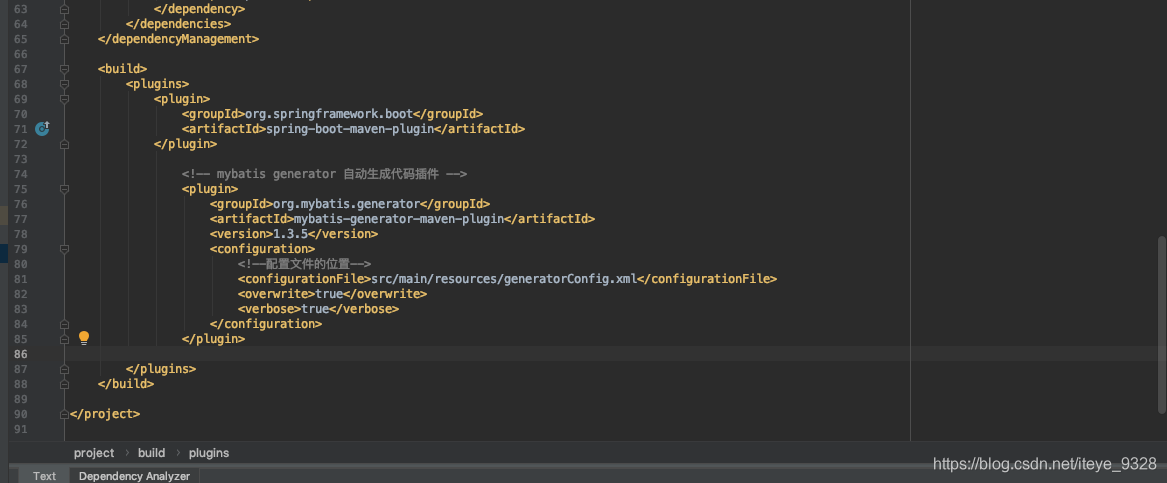Collapse the <build> tag fold on line 67
This screenshot has width=1167, height=483.
[65, 68]
